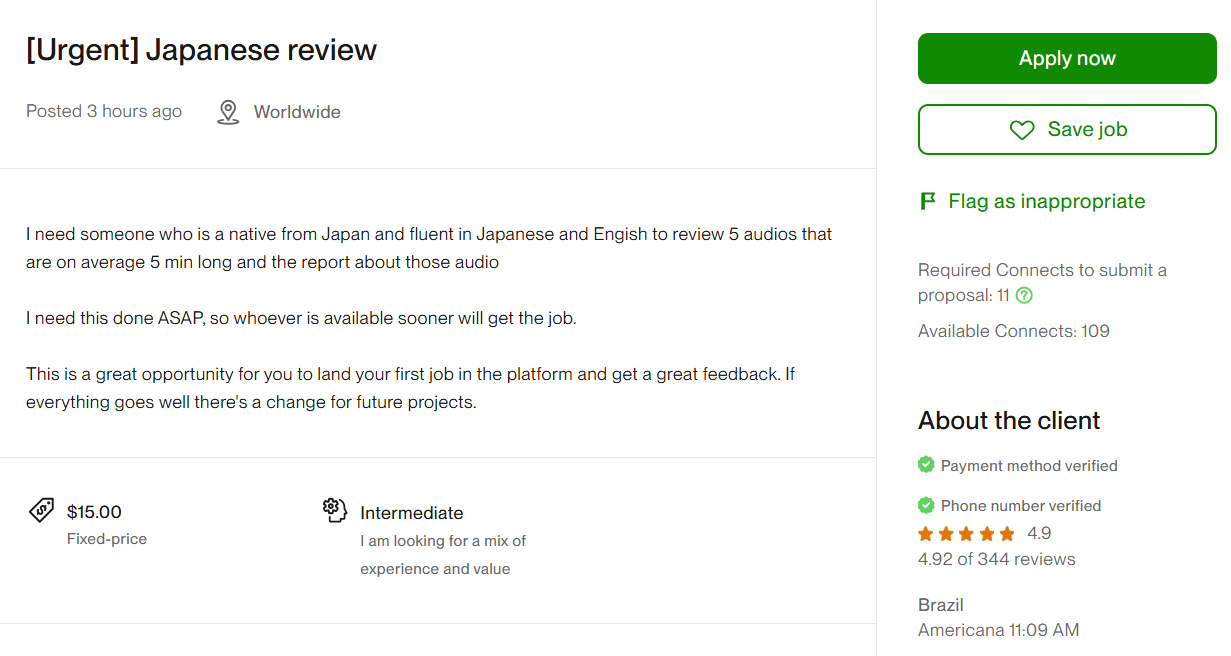Save job using the outlined button
Viewport: 1231px width, 656px height.
1067,129
